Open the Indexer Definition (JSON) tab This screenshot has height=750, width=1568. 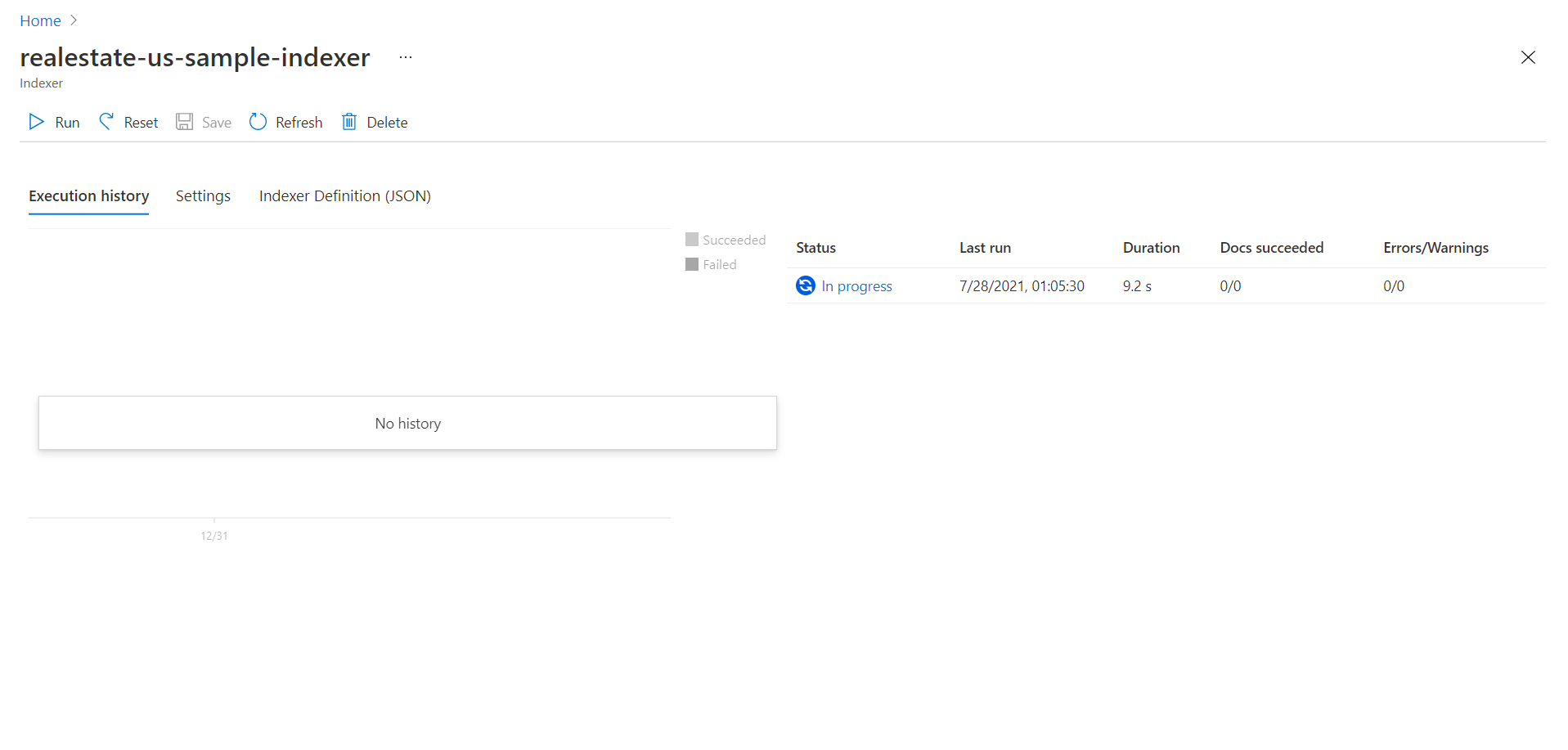coord(344,196)
